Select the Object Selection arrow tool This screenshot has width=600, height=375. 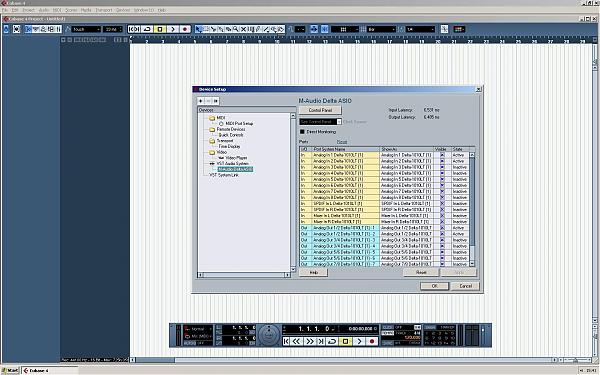(198, 29)
